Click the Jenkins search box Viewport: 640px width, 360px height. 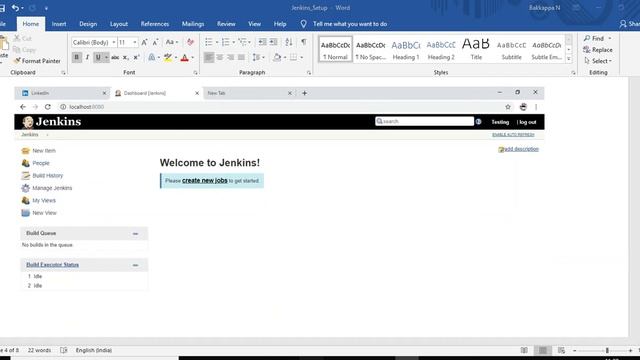tap(424, 121)
